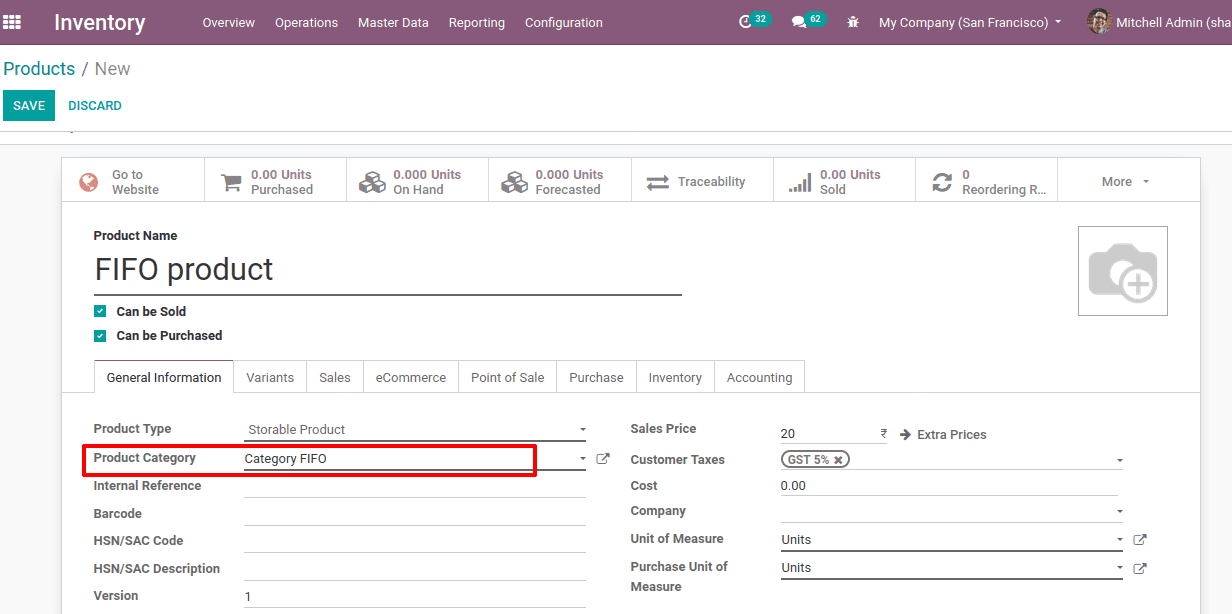Click Mitchell Admin avatar picture
This screenshot has width=1232, height=614.
1099,21
